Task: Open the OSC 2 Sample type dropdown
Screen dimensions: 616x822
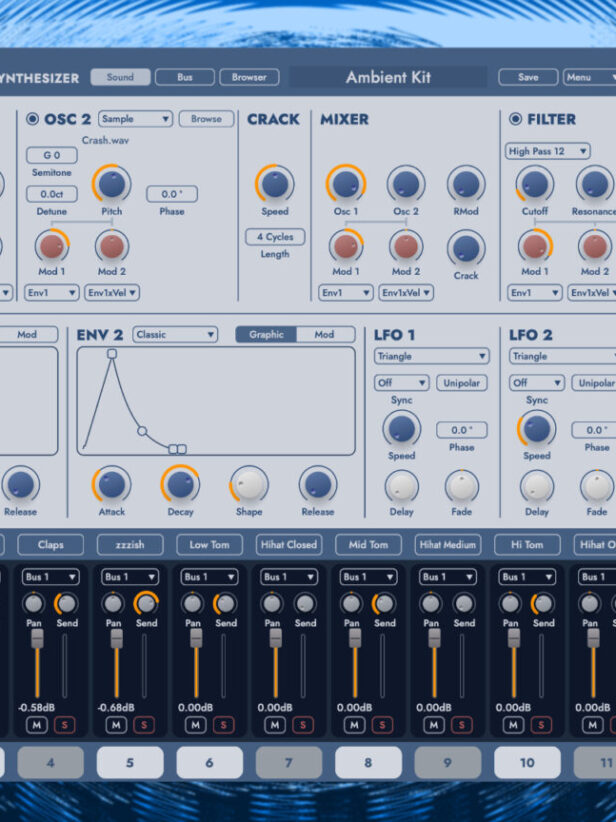Action: point(135,119)
